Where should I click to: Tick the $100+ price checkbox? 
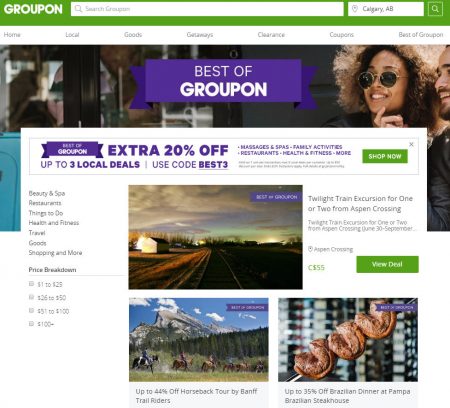point(31,324)
